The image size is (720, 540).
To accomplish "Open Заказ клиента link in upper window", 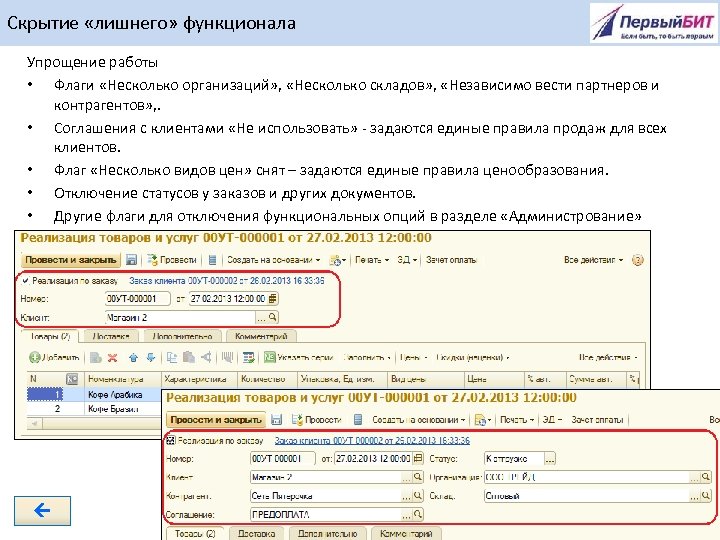I will [226, 281].
